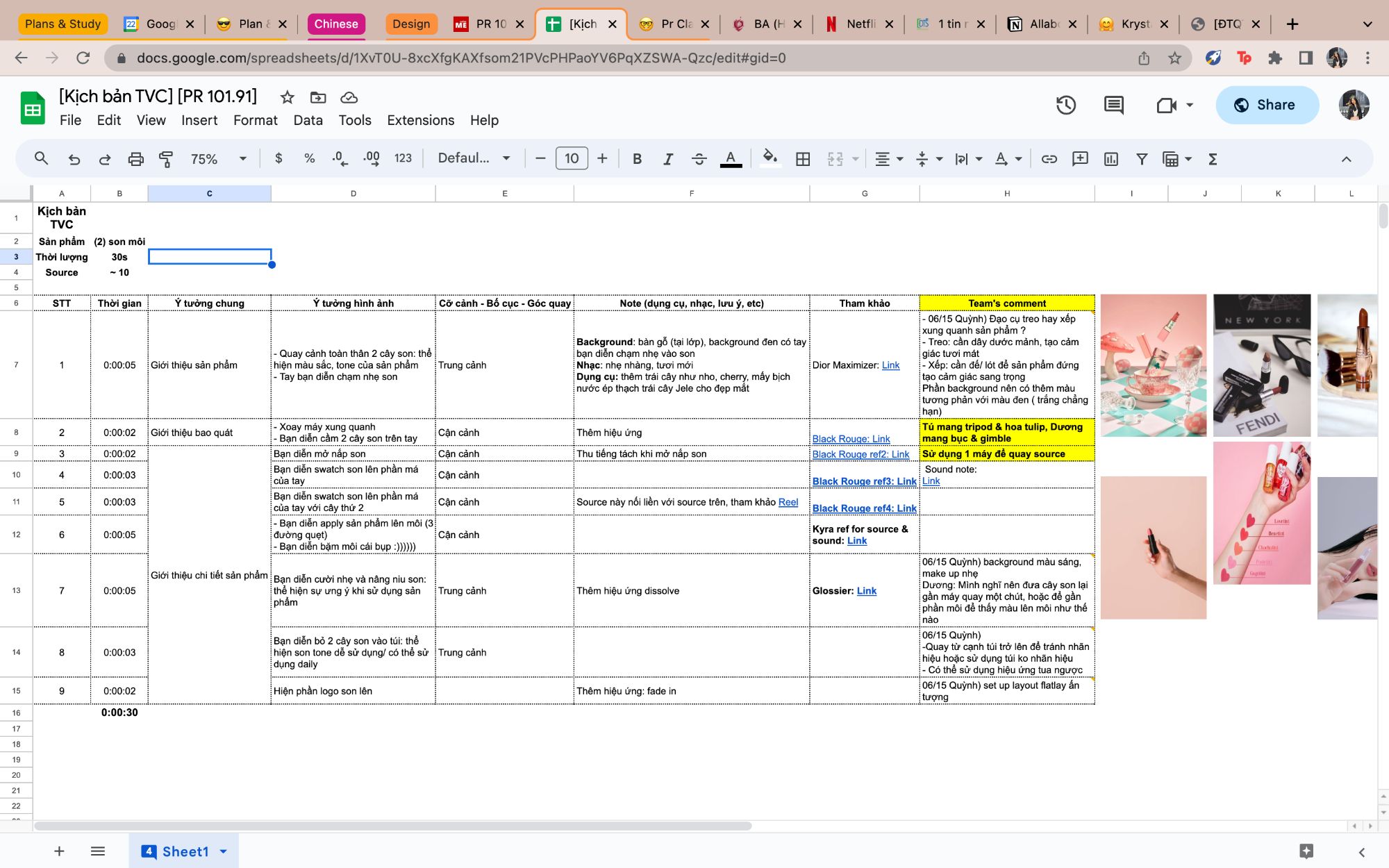1389x868 pixels.
Task: Click the Insert comment icon in toolbar
Action: pyautogui.click(x=1080, y=159)
